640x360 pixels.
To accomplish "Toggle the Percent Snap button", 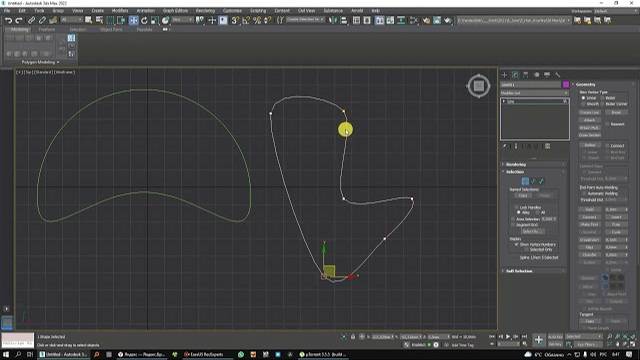I will point(257,20).
